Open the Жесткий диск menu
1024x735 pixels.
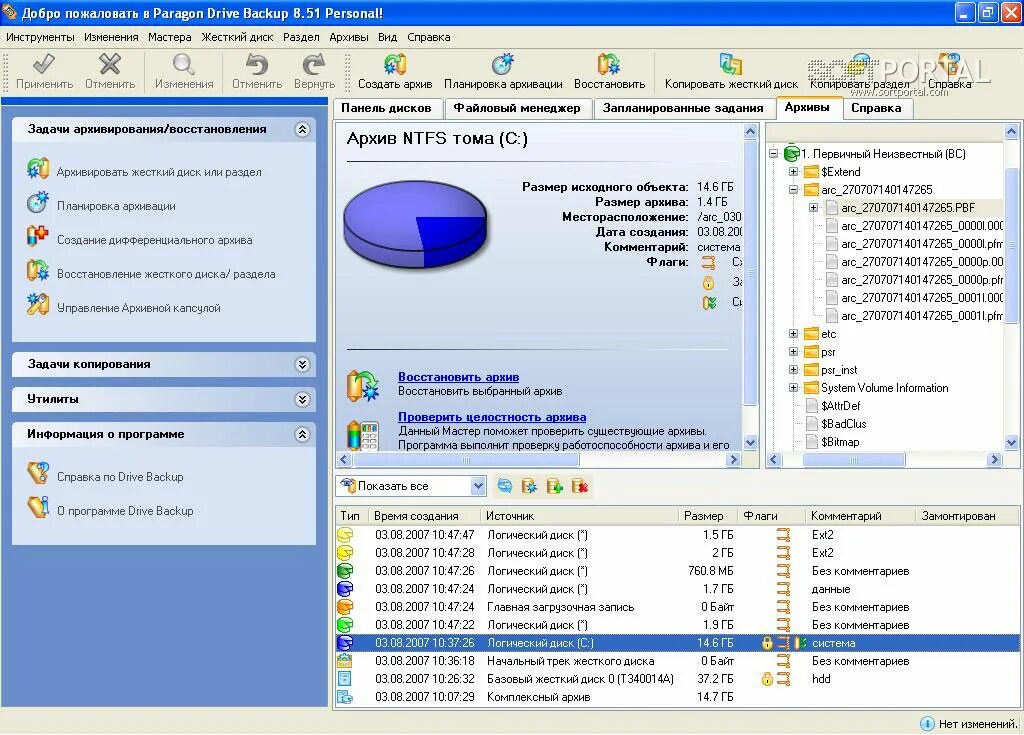(237, 37)
